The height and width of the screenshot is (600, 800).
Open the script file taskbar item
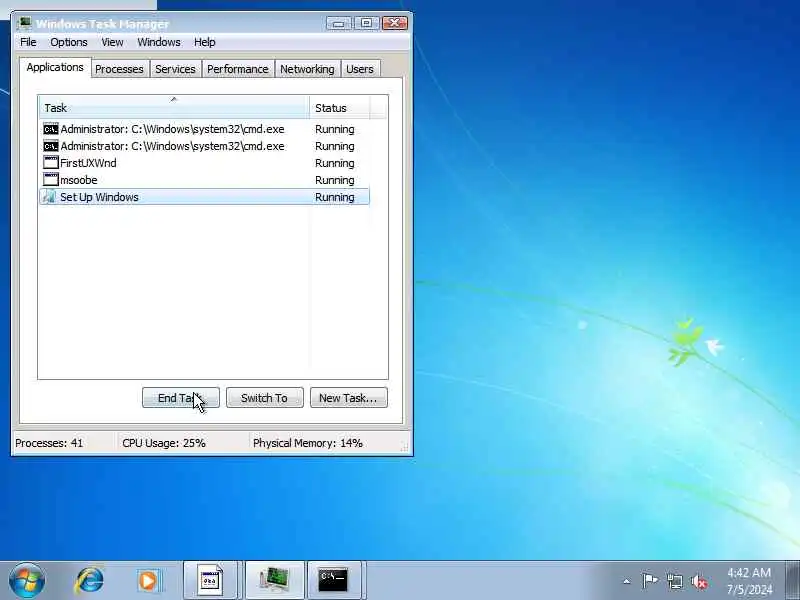(x=211, y=581)
